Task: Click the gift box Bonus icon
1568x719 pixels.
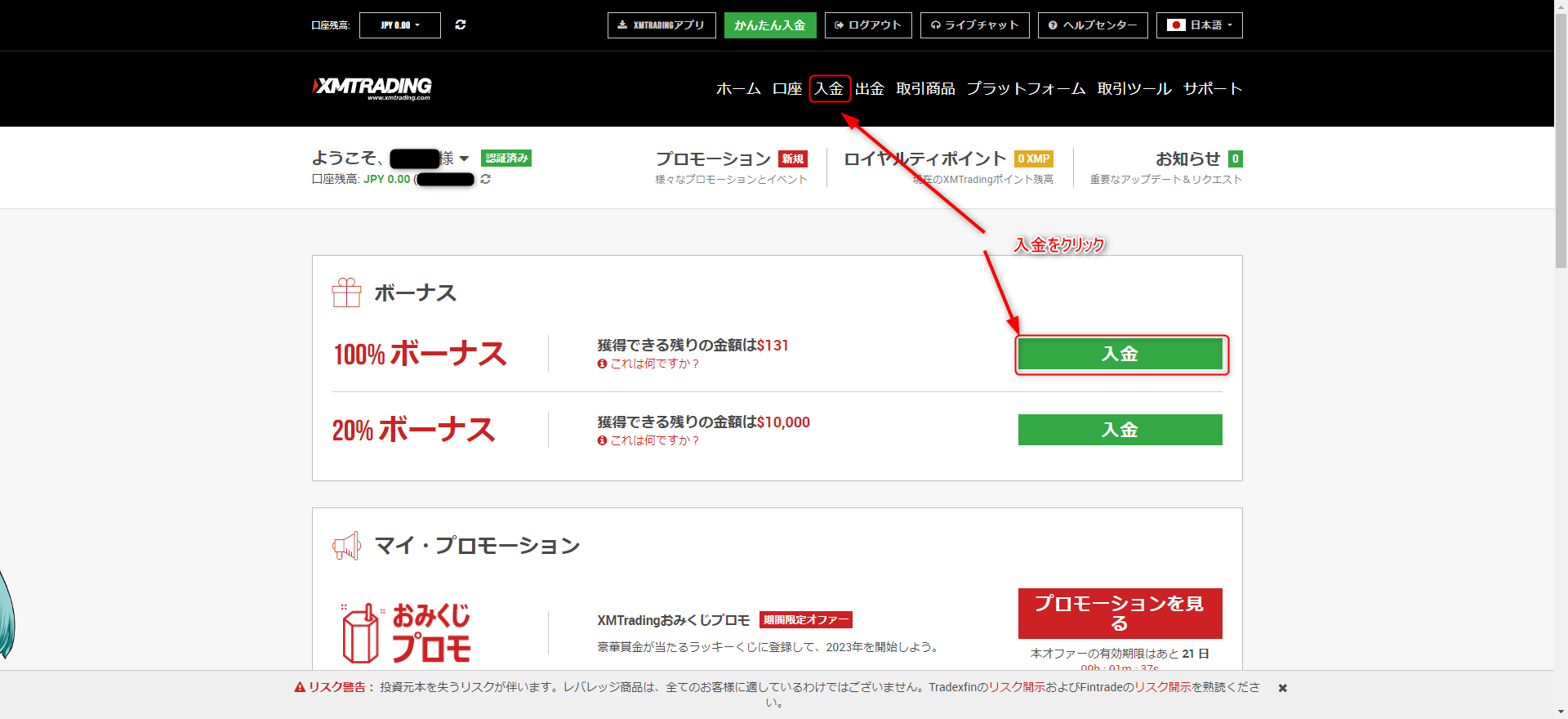Action: click(x=346, y=293)
